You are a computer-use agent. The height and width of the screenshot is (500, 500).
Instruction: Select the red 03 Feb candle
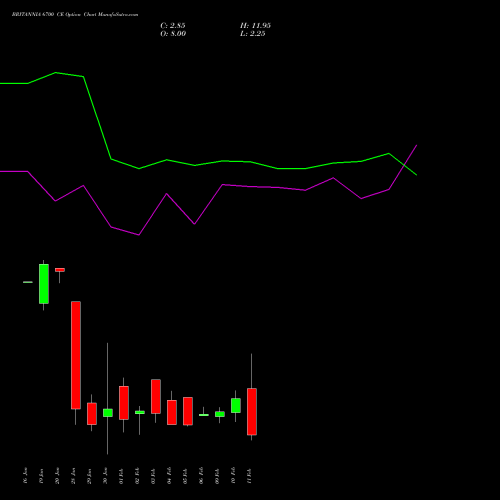(x=156, y=396)
